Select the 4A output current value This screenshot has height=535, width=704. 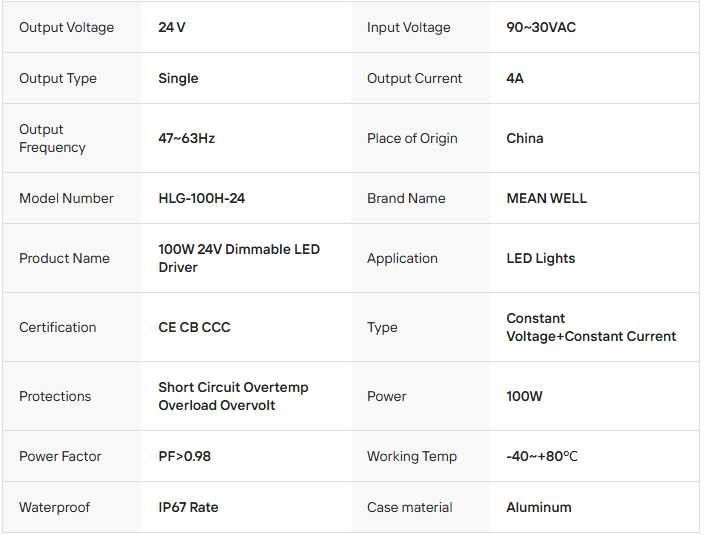point(515,78)
